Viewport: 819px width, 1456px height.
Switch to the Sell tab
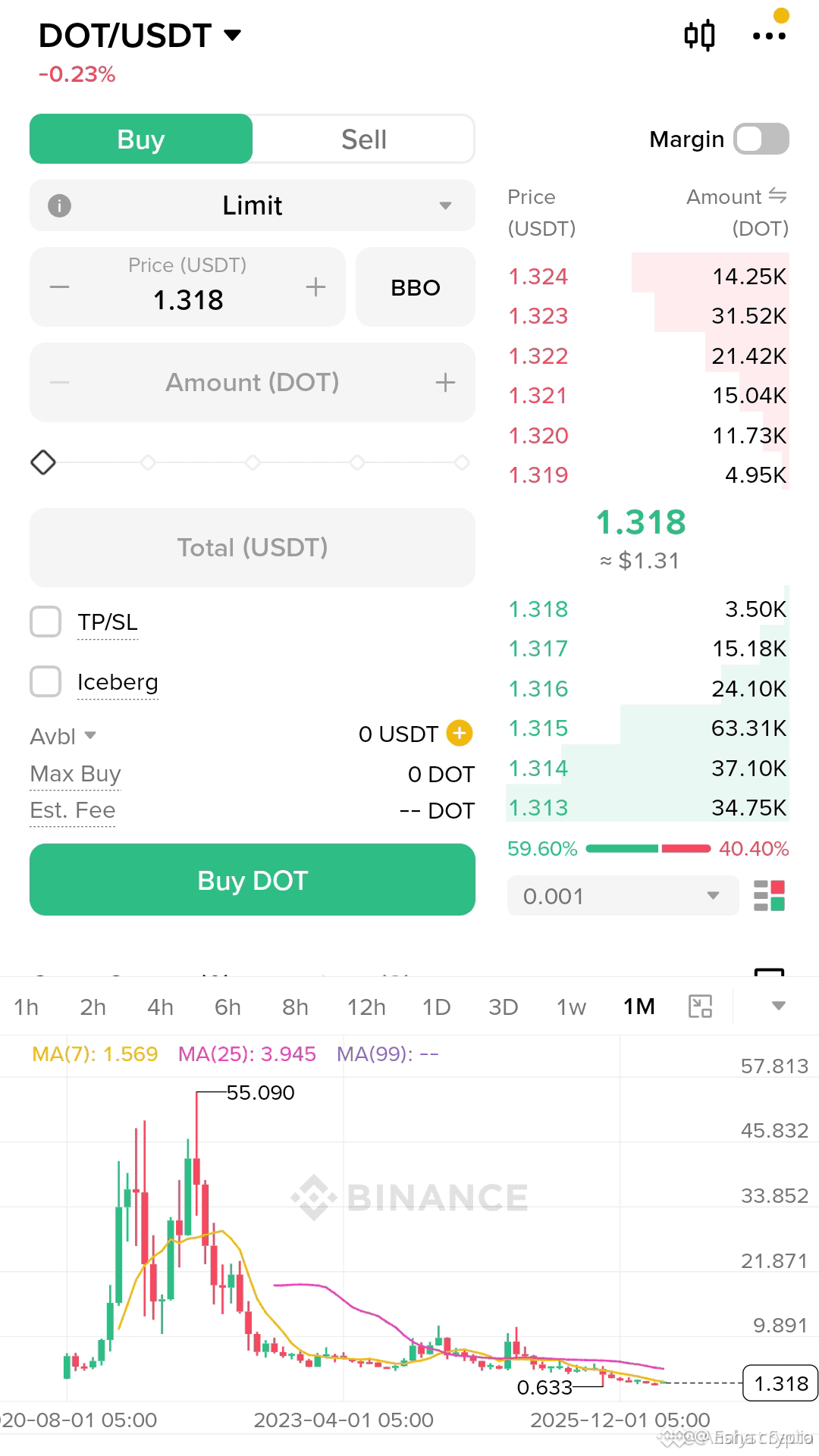[x=364, y=139]
